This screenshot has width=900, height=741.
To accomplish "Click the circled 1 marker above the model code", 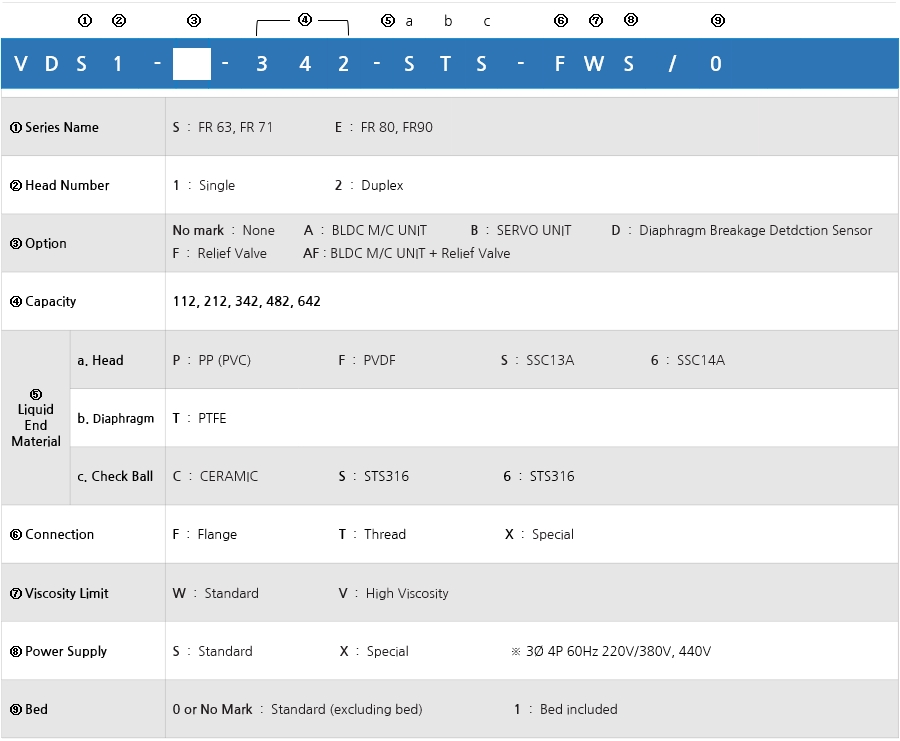I will tap(85, 20).
